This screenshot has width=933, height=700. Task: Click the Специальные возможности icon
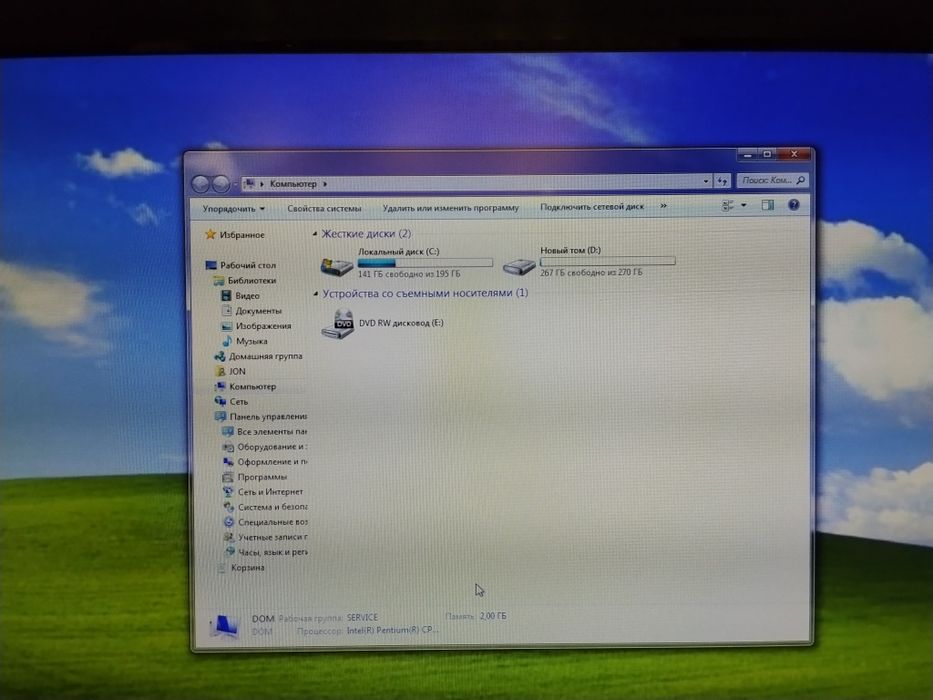click(x=228, y=522)
